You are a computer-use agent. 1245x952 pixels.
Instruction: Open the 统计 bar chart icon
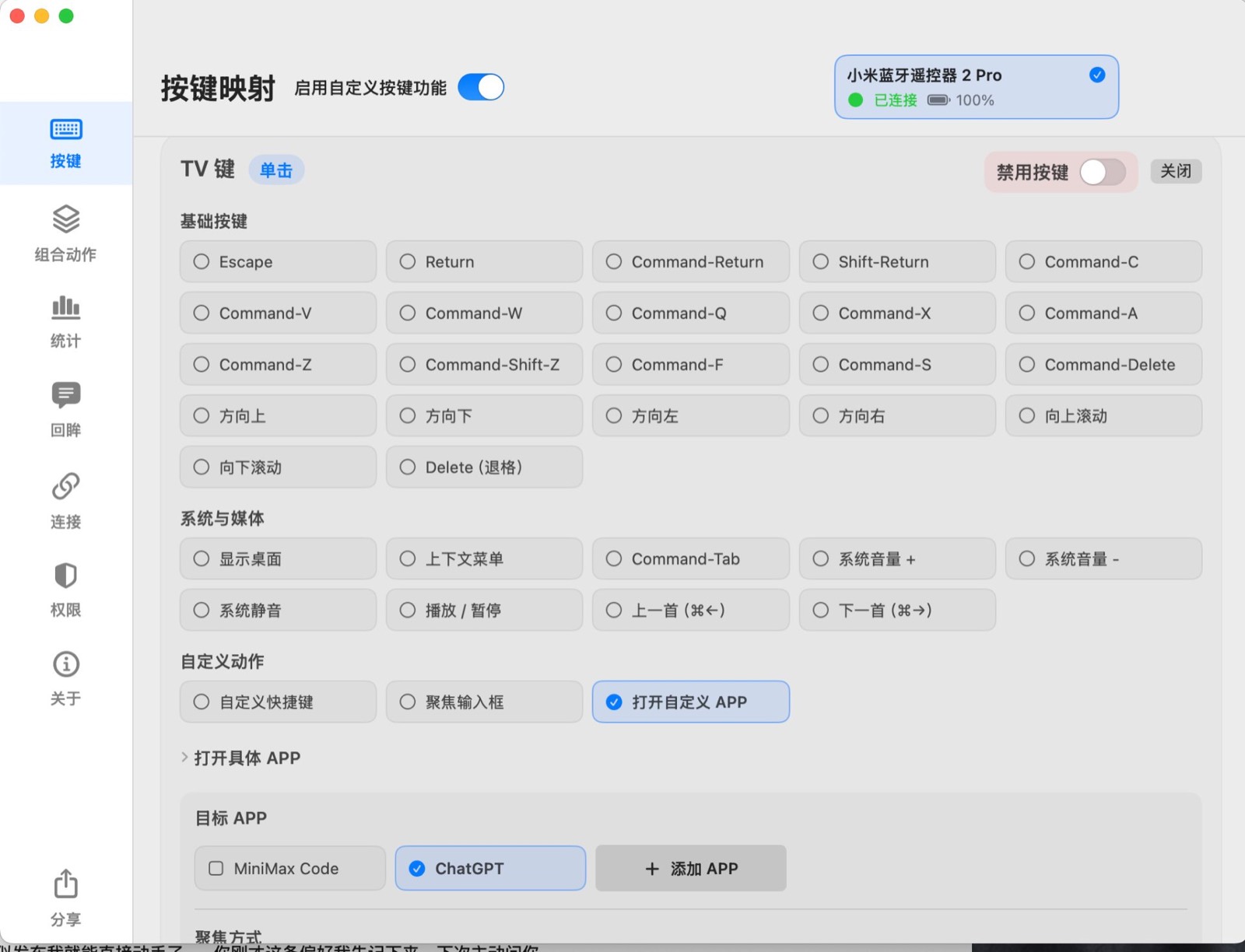point(66,308)
